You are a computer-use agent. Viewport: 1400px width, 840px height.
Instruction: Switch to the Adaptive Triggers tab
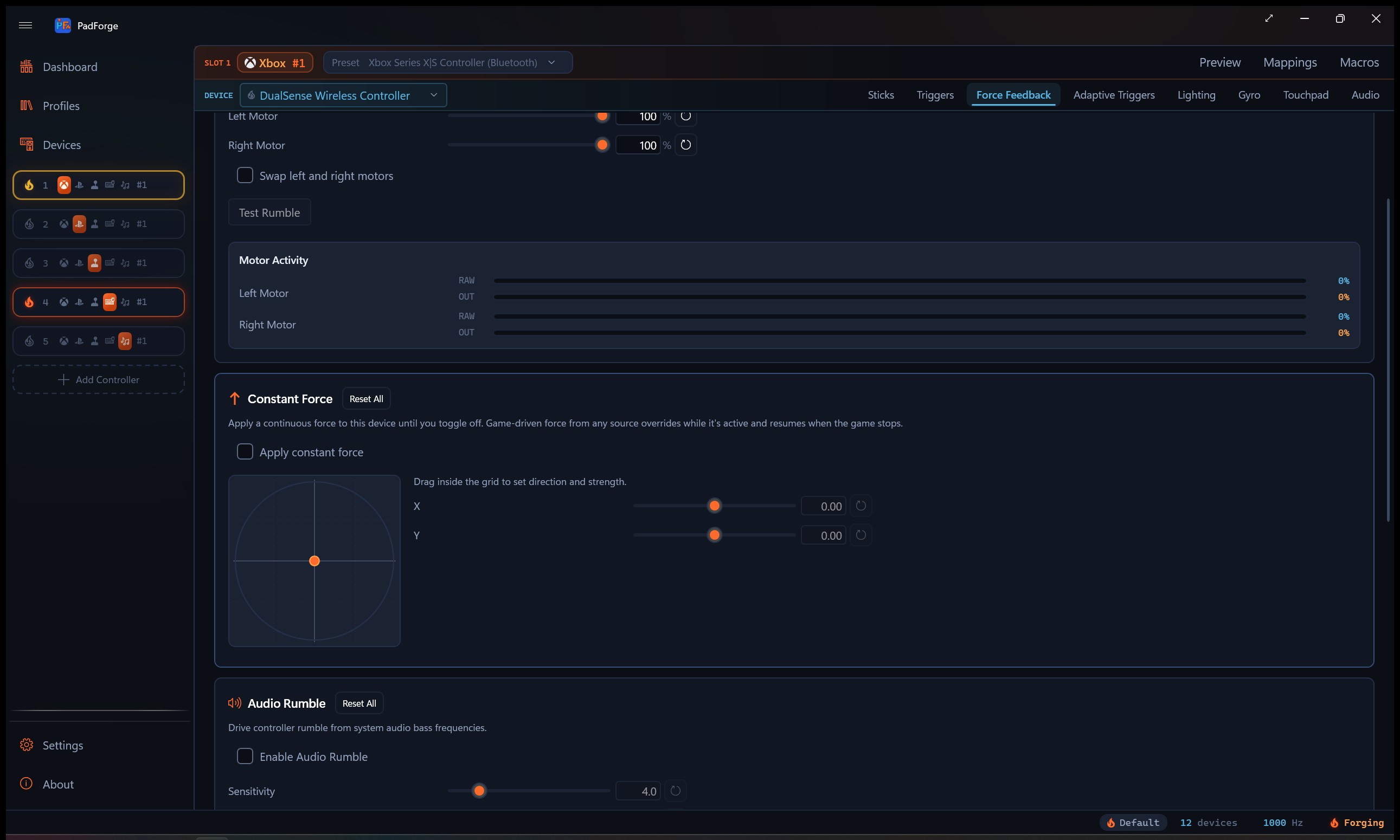coord(1114,95)
